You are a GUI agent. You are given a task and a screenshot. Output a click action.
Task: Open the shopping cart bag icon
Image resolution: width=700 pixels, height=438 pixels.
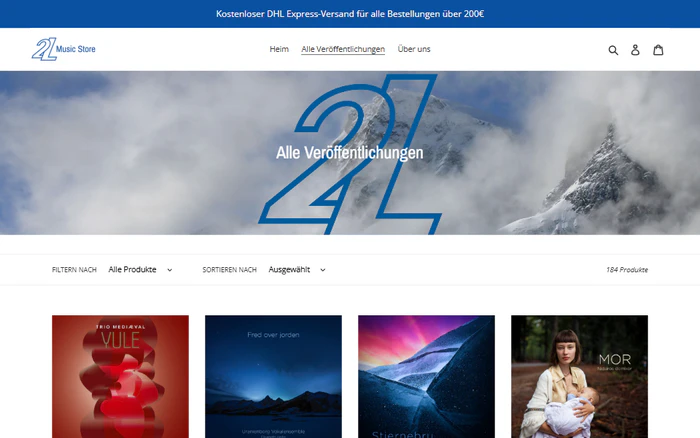pos(658,50)
